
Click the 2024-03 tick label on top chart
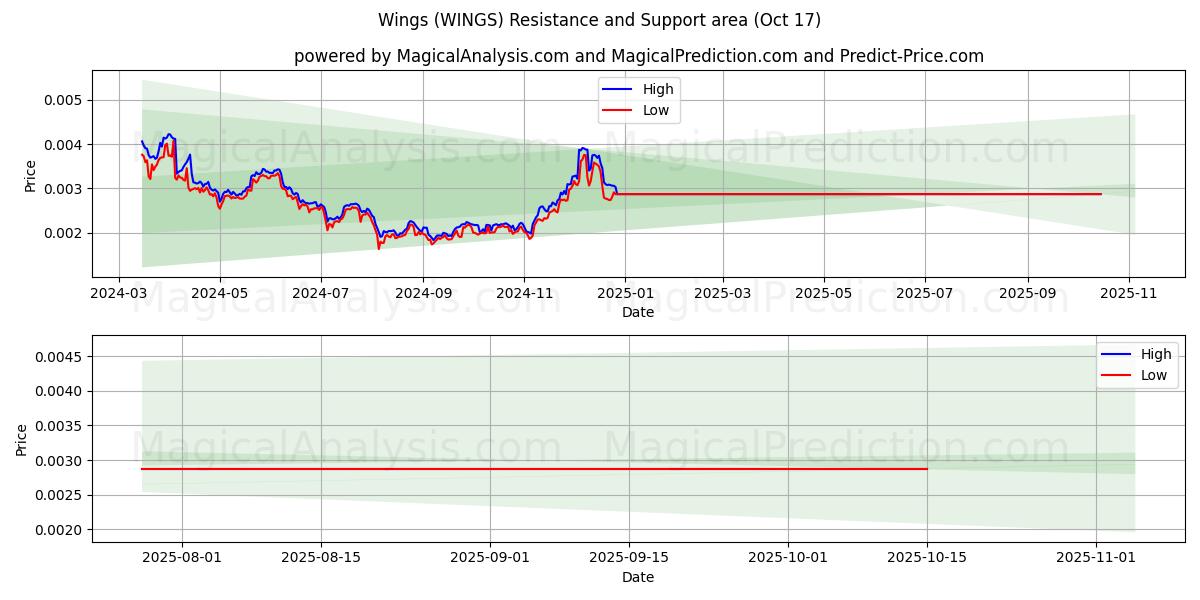click(x=119, y=294)
